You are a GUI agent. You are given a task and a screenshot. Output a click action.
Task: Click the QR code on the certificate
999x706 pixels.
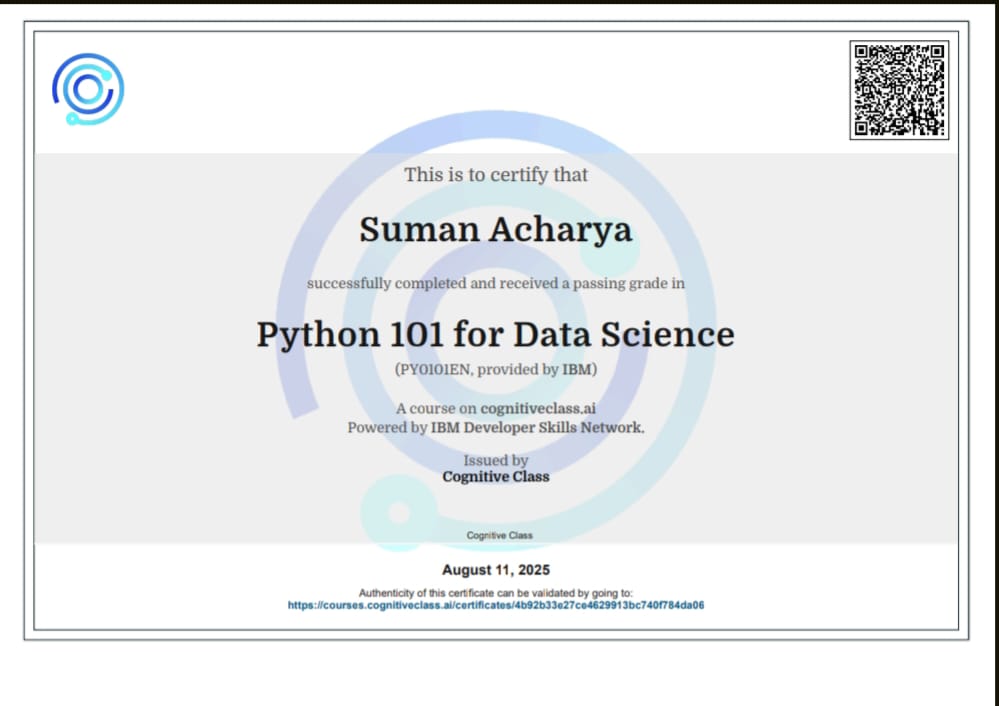899,89
